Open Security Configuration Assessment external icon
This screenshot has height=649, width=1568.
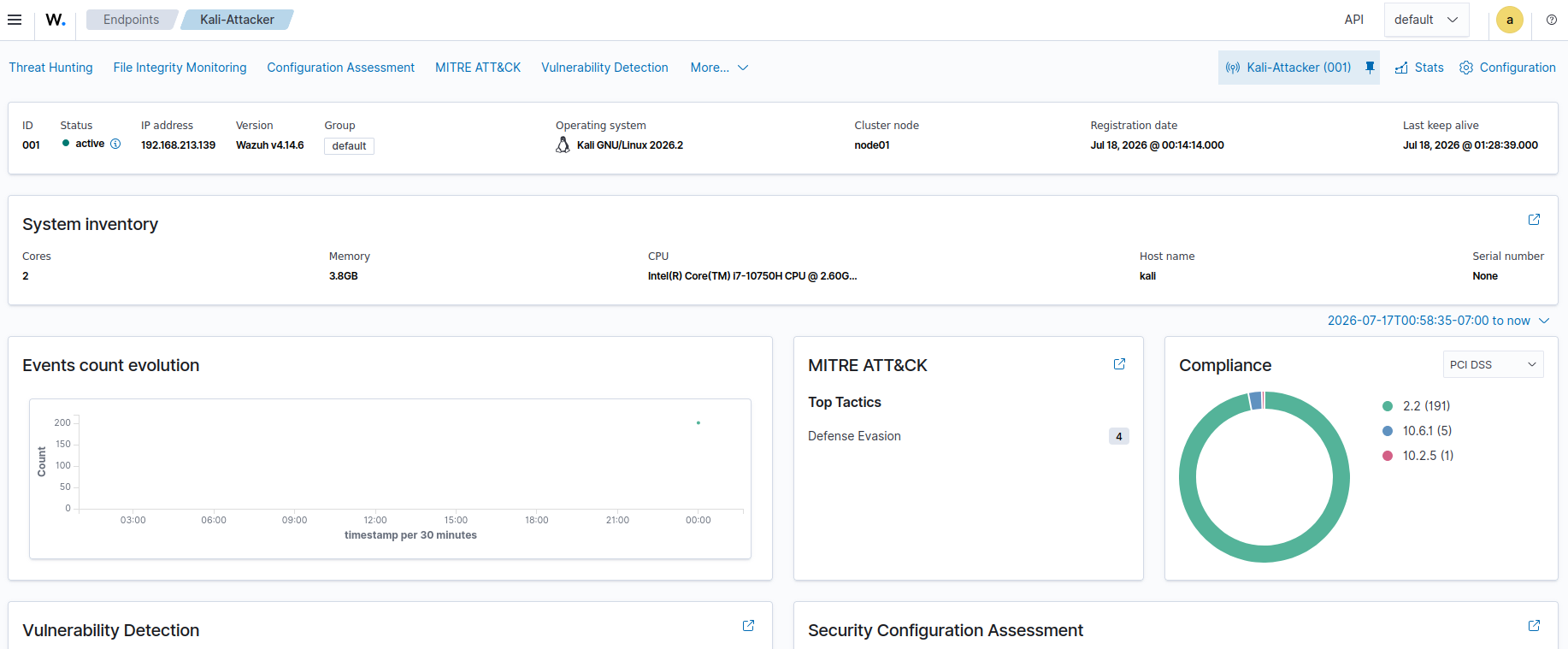[x=1534, y=626]
